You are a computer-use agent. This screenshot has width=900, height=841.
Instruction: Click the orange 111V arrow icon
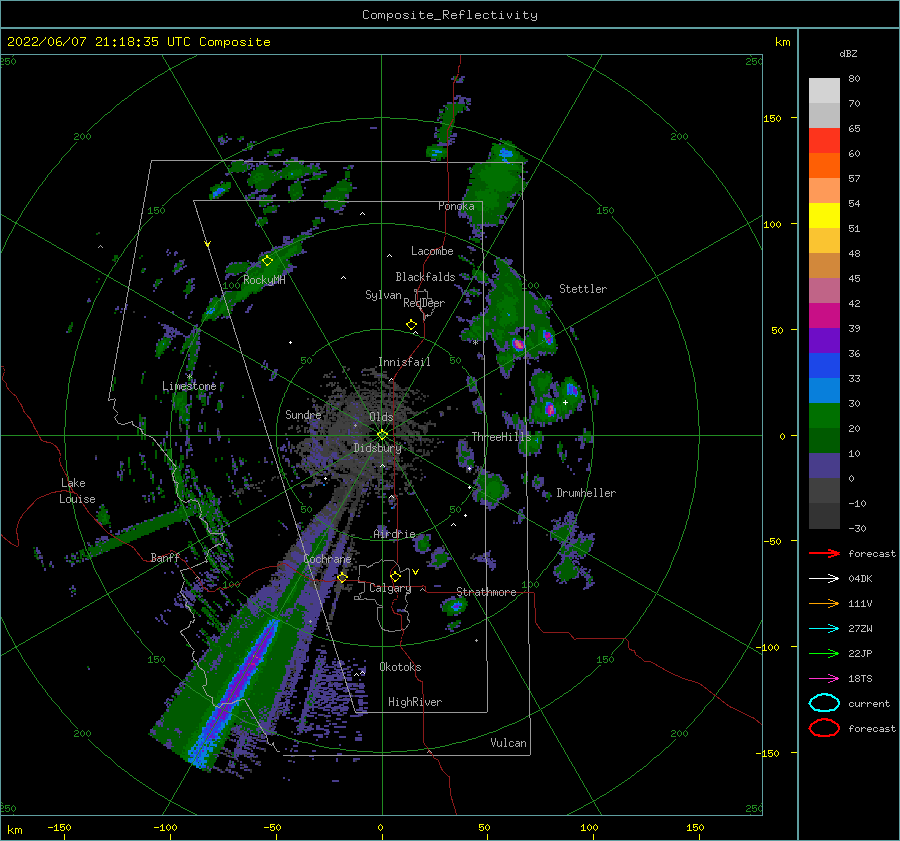(824, 603)
